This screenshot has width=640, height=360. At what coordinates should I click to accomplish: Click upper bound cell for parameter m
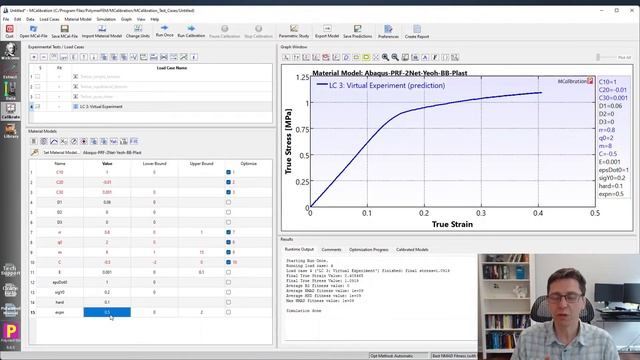point(201,252)
